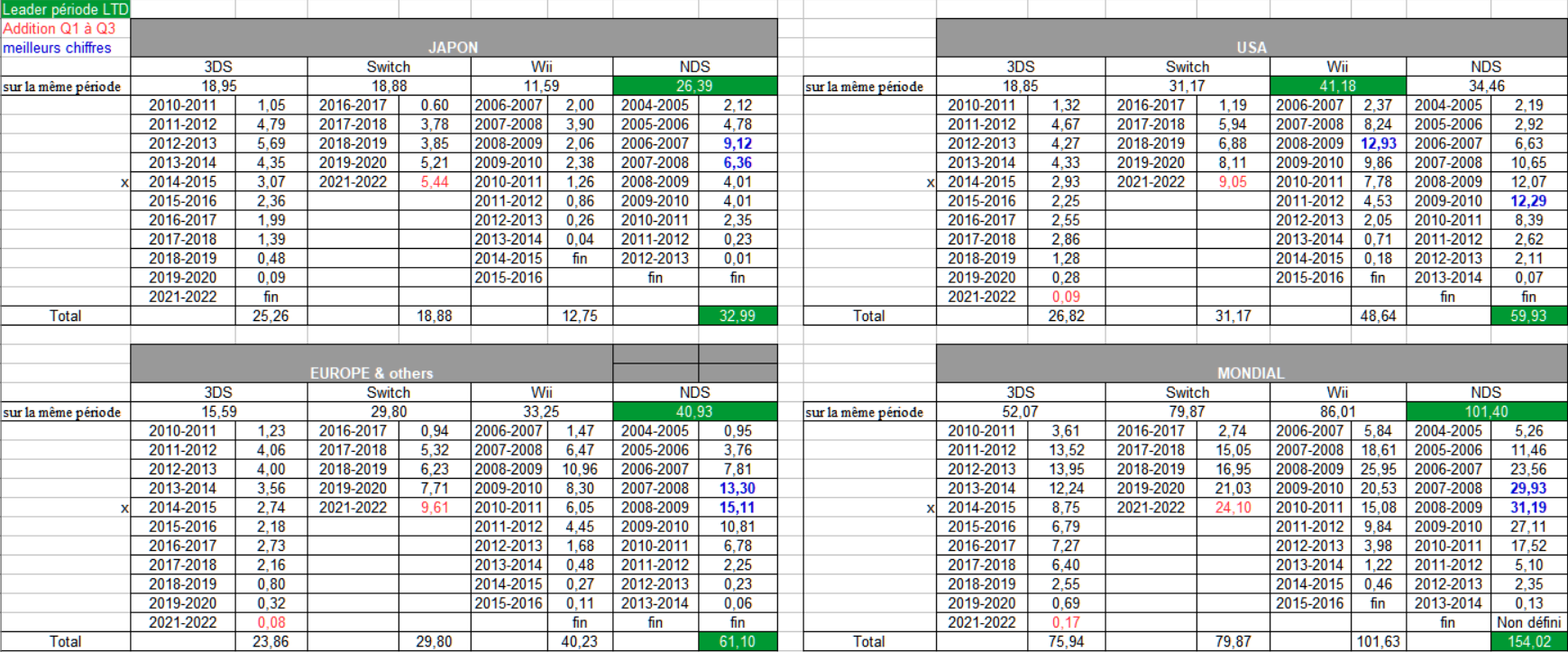The height and width of the screenshot is (652, 1568).
Task: Select Japan 3DS same-period value 18,95
Action: click(x=219, y=86)
